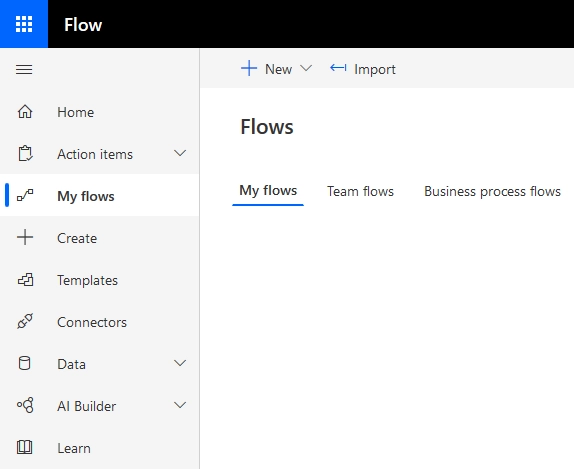
Task: Click the Create plus icon in the sidebar
Action: (25, 238)
